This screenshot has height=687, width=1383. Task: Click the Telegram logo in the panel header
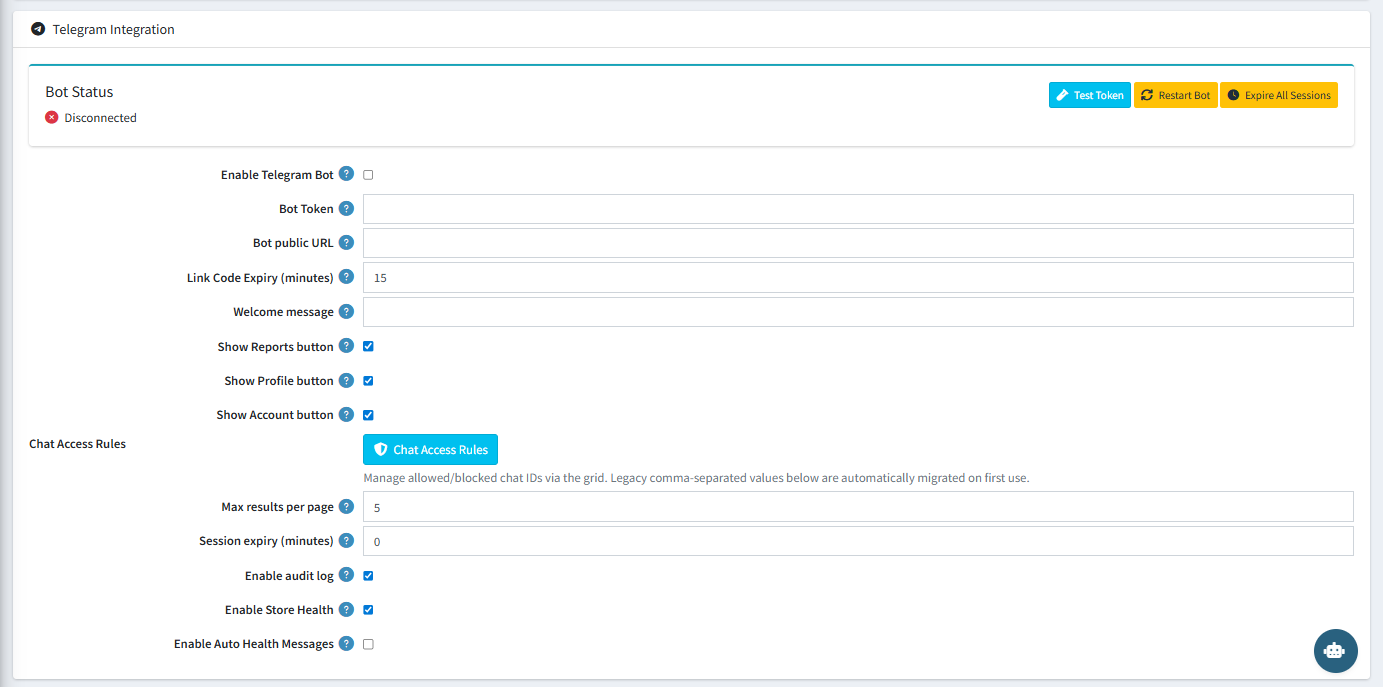38,29
